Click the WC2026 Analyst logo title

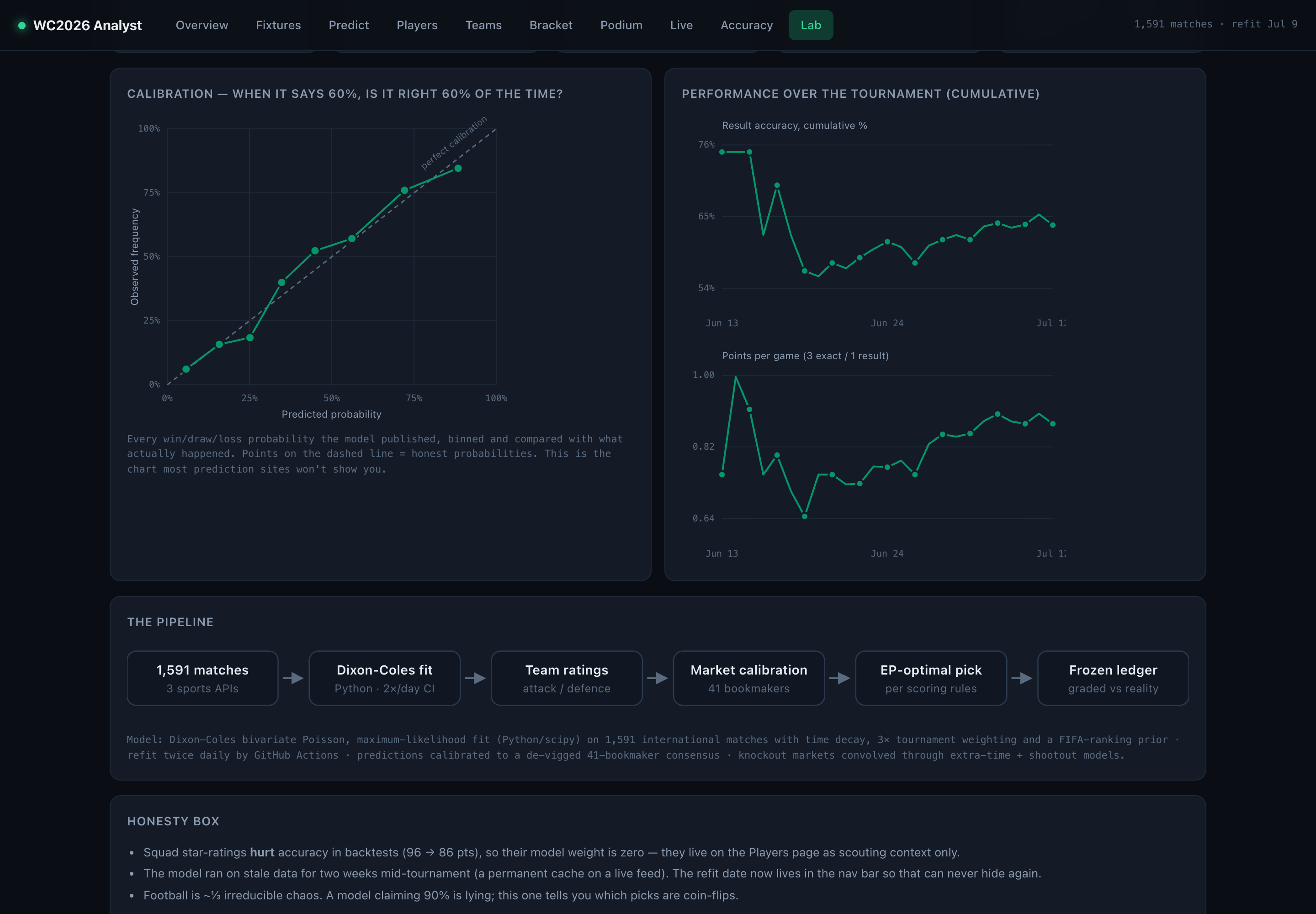tap(88, 25)
